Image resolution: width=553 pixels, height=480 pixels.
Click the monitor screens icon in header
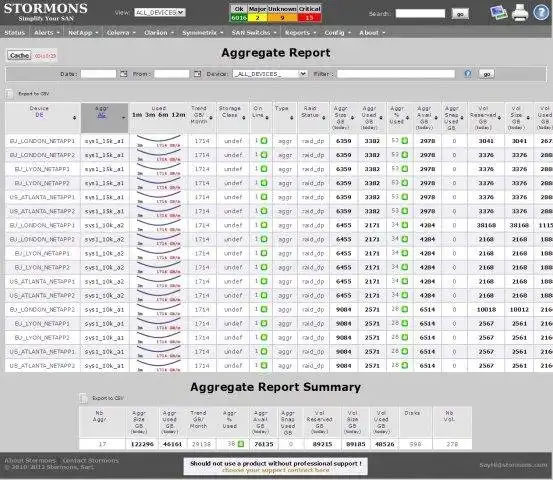point(499,13)
